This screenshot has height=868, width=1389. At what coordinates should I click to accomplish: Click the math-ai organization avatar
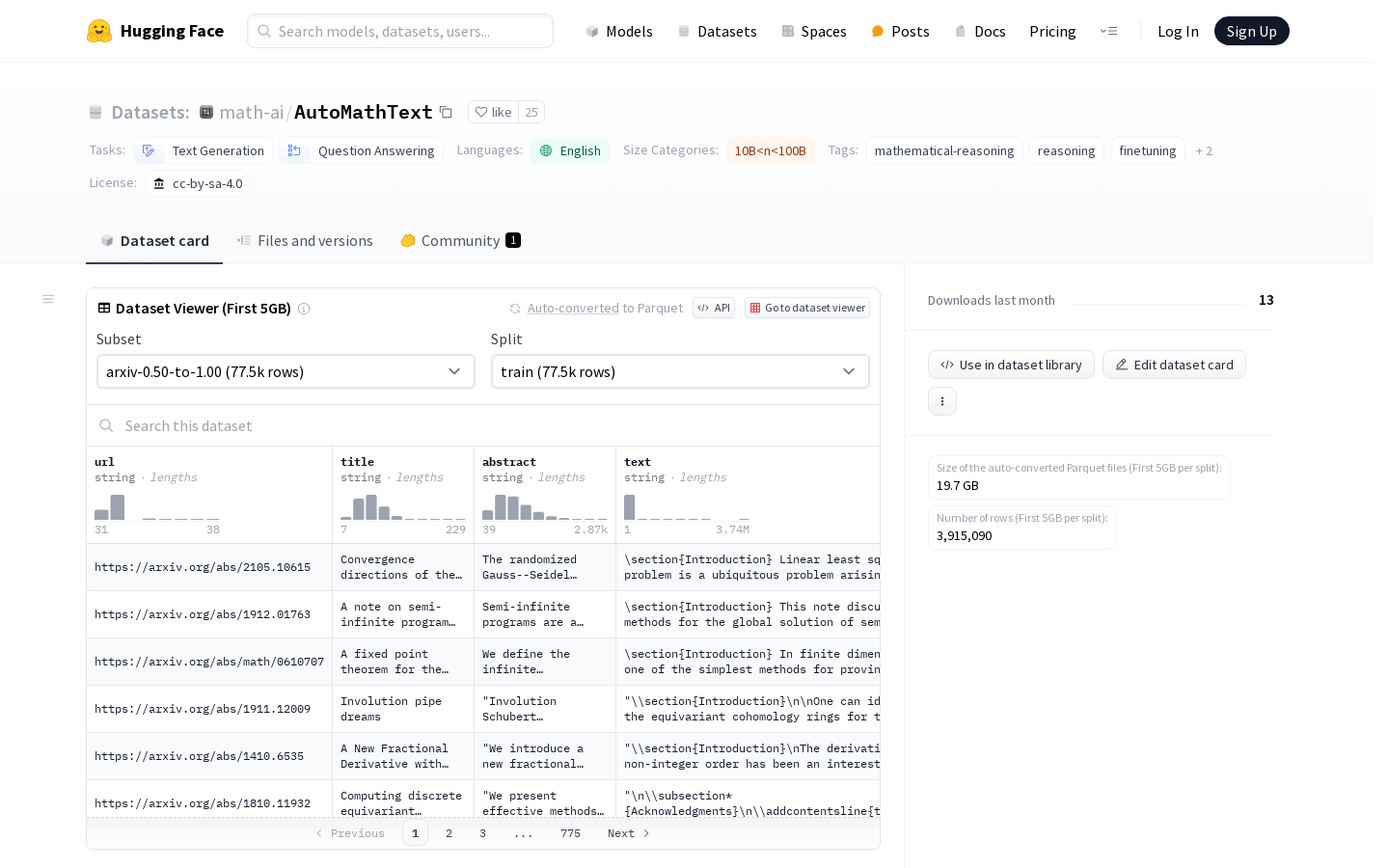click(206, 112)
